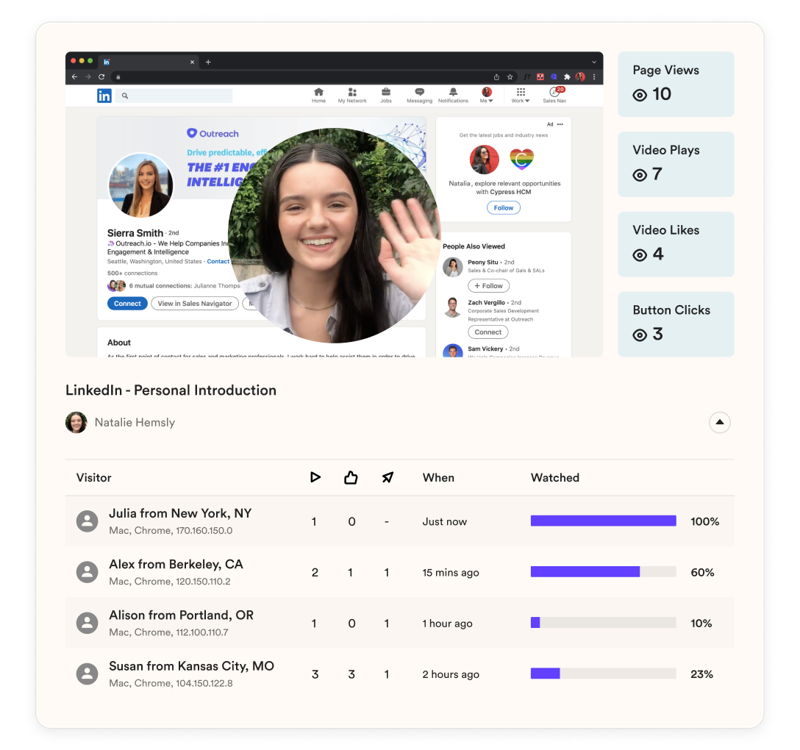Screen dimensions: 800x750
Task: Open the Me profile menu
Action: tap(486, 95)
